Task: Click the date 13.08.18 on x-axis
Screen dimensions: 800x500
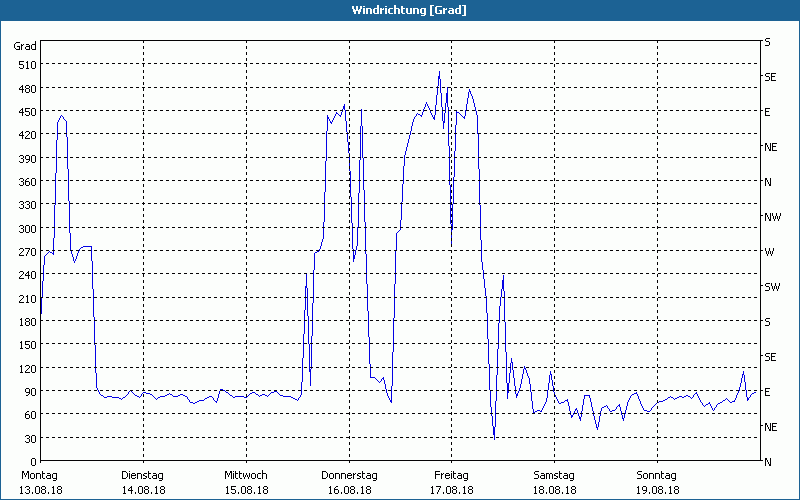Action: tap(40, 490)
